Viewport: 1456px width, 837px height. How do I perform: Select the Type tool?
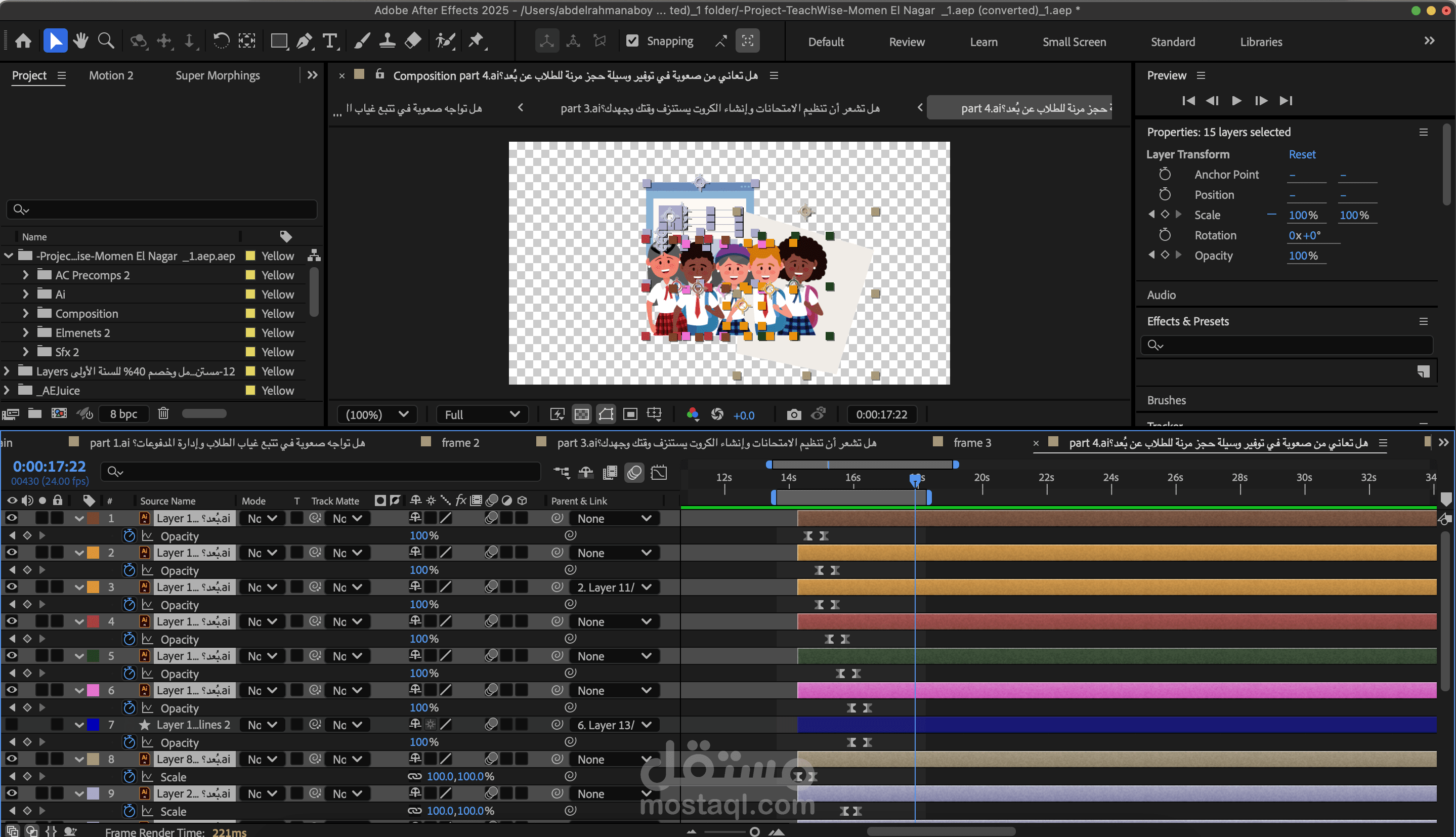click(330, 41)
